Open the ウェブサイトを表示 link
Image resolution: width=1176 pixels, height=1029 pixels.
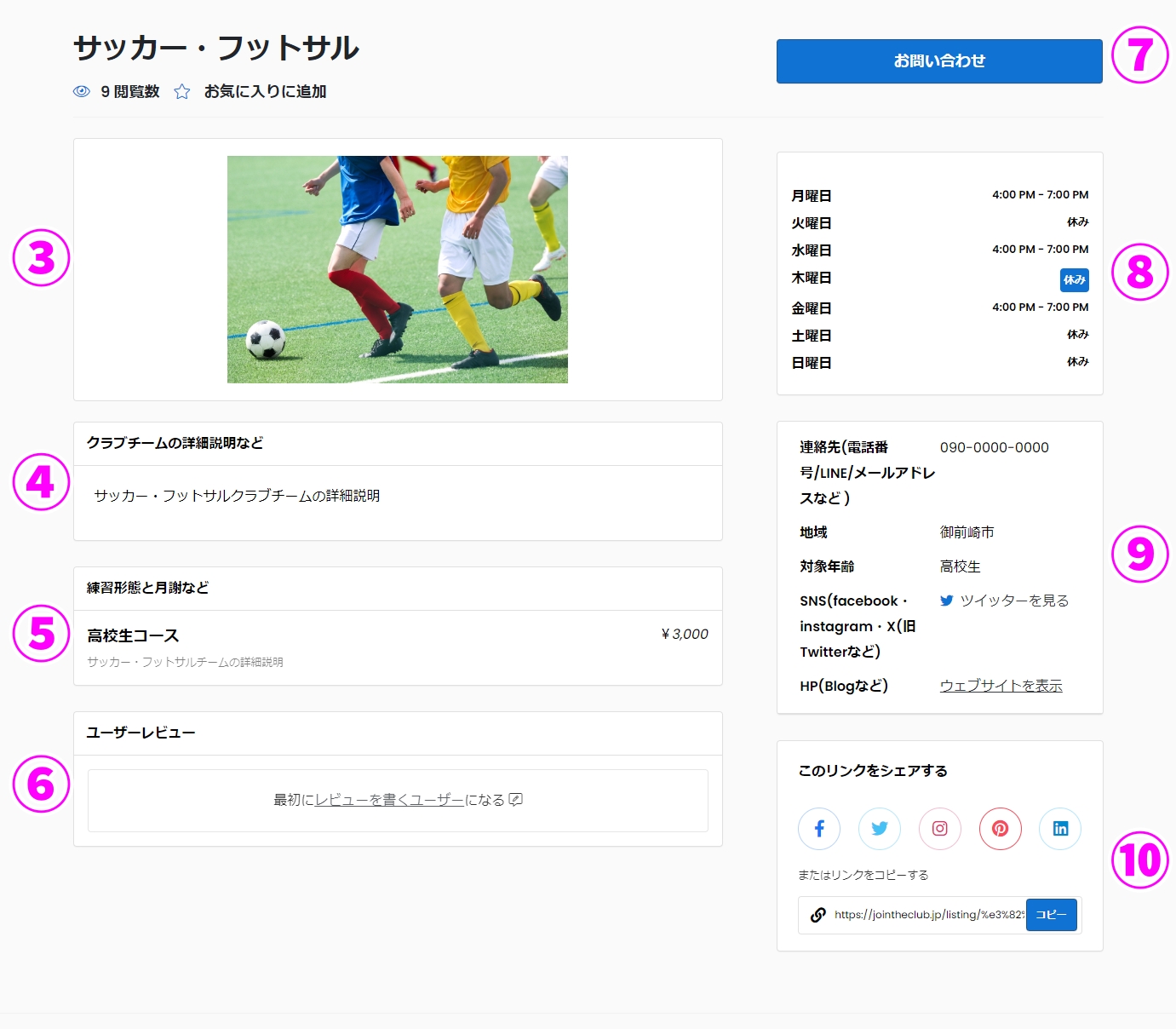1001,686
